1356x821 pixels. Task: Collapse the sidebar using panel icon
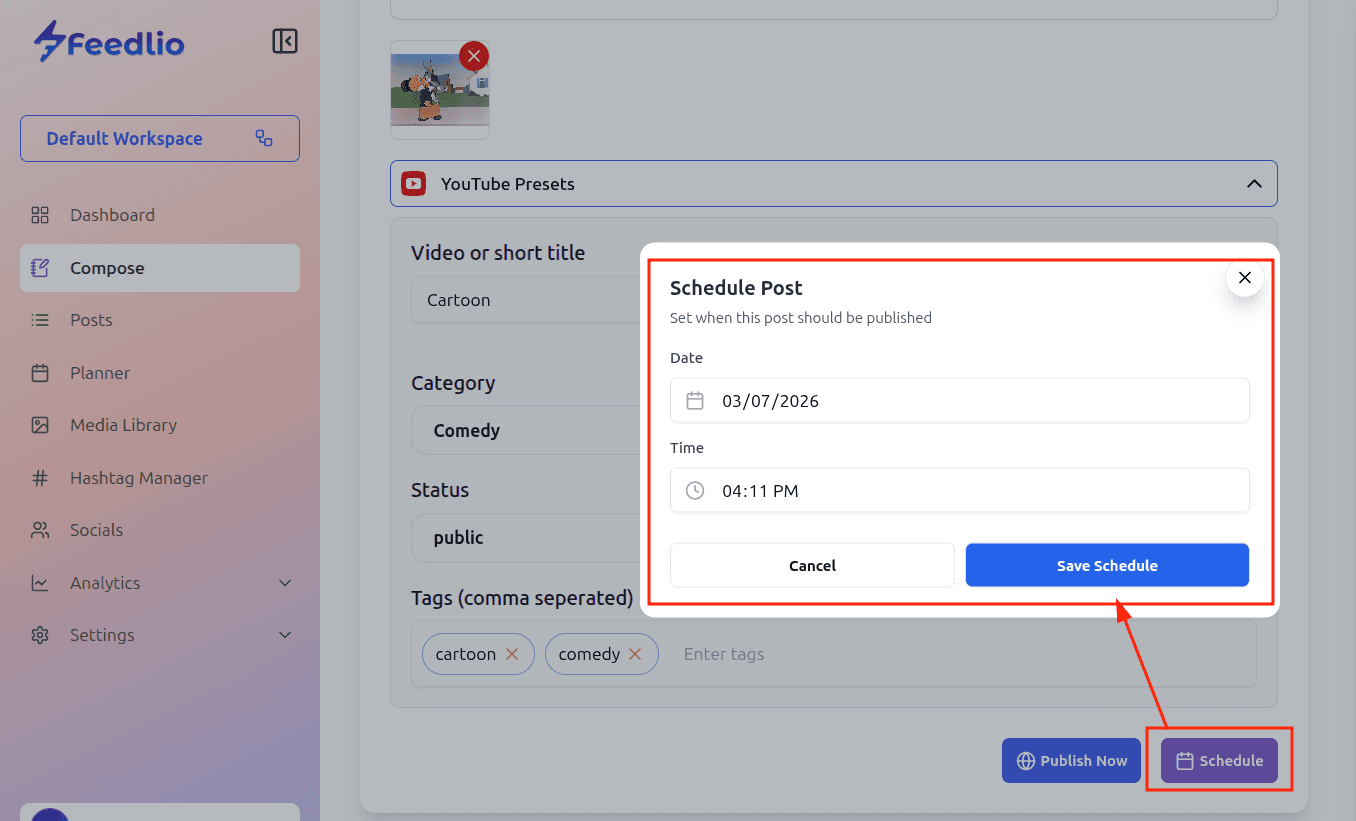click(x=285, y=41)
